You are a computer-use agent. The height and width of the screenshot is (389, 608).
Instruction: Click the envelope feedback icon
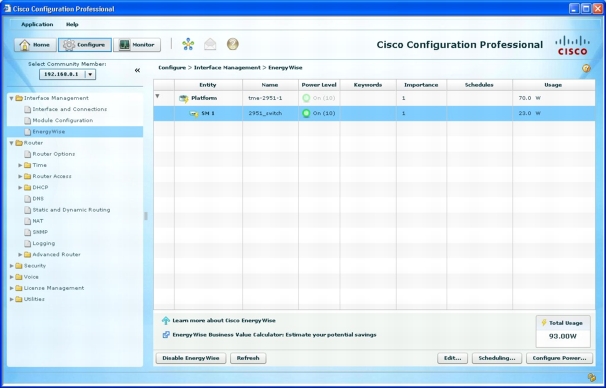[210, 44]
